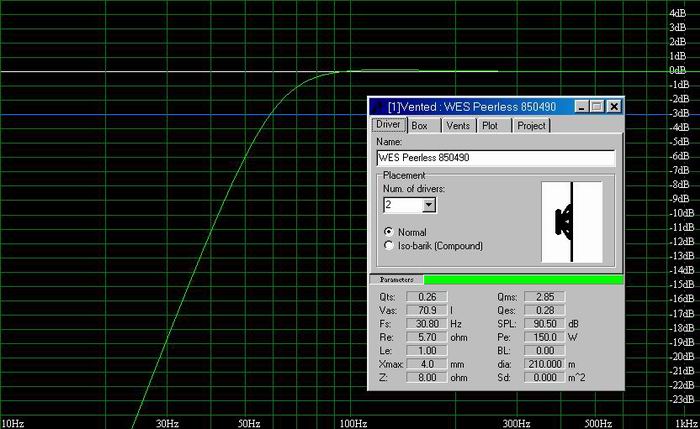Click the 500Hz frequency axis label
The height and width of the screenshot is (429, 700).
click(599, 423)
